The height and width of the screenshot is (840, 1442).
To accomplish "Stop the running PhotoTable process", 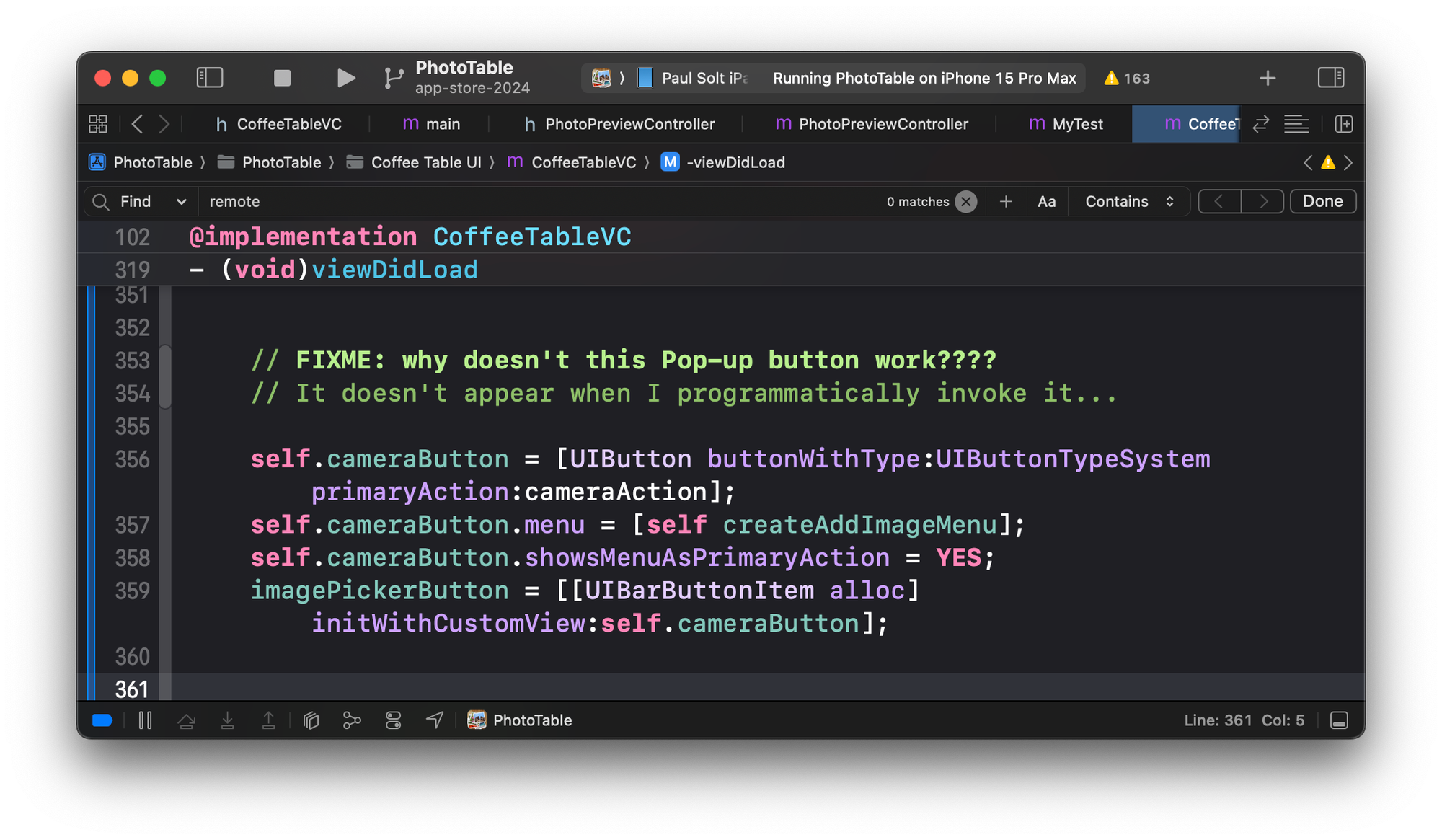I will [x=282, y=78].
